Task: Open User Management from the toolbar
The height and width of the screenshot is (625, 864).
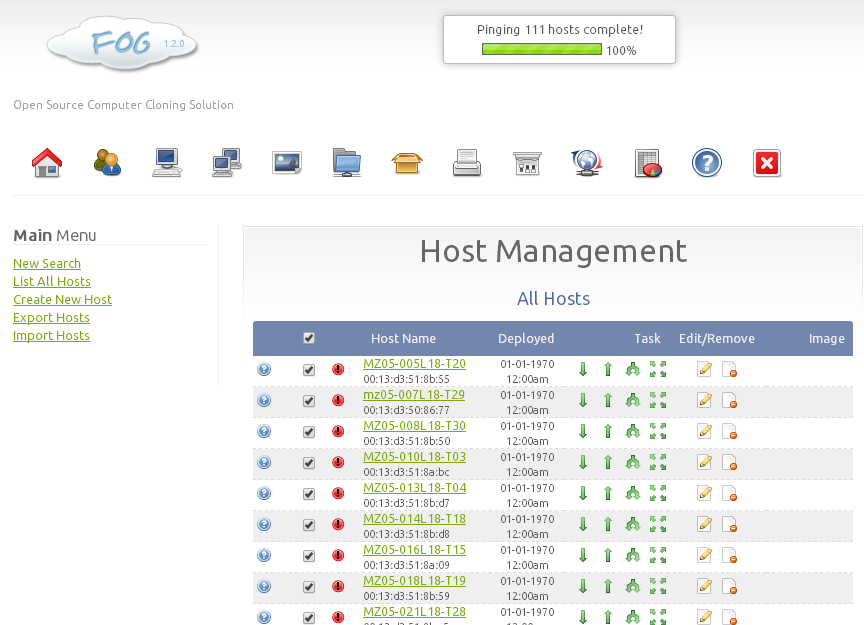Action: pyautogui.click(x=107, y=162)
